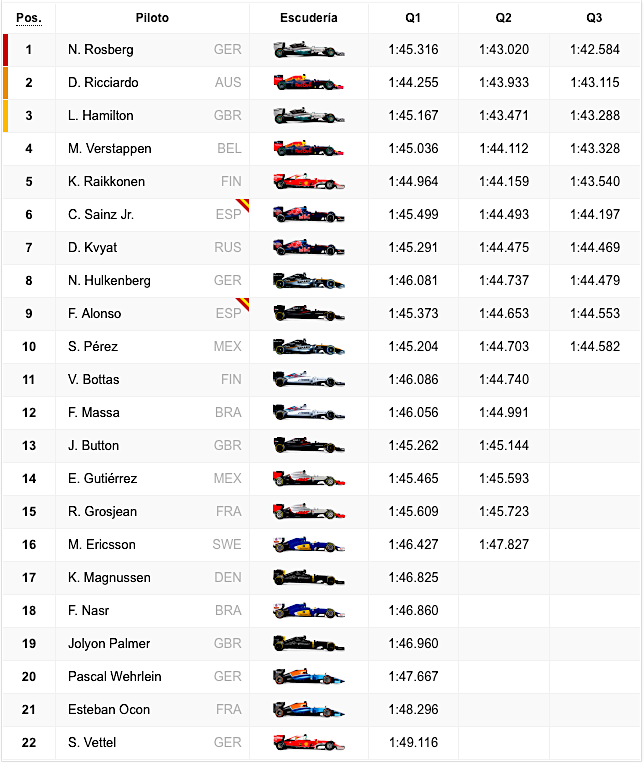This screenshot has height=763, width=644.
Task: Open driver name M. Verstappen
Action: click(110, 149)
